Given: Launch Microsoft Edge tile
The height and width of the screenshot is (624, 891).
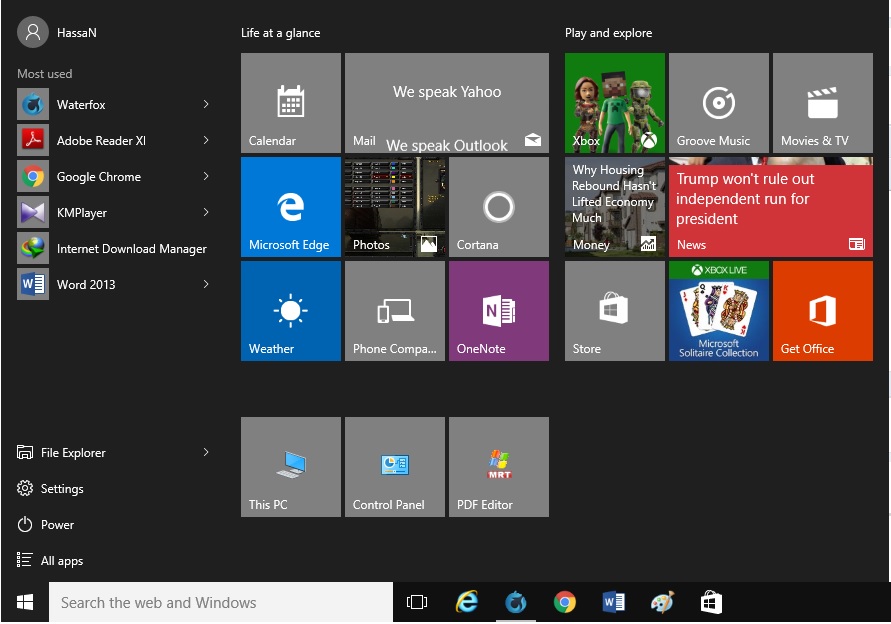Looking at the screenshot, I should tap(290, 207).
